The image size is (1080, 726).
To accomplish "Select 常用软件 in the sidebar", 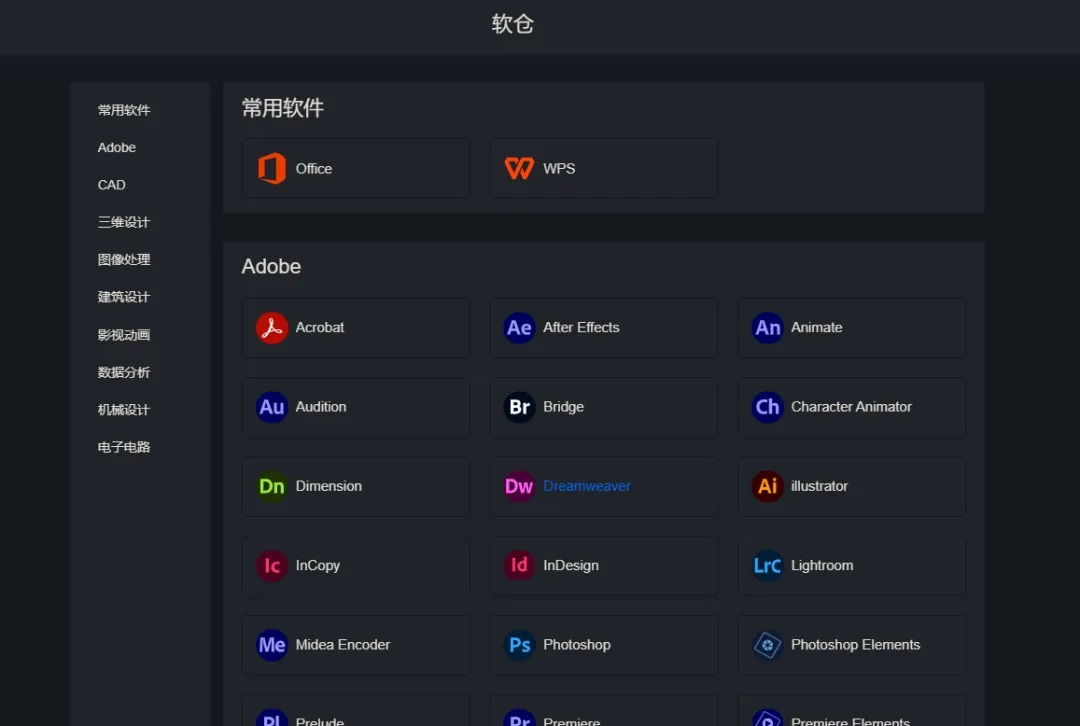I will click(124, 110).
